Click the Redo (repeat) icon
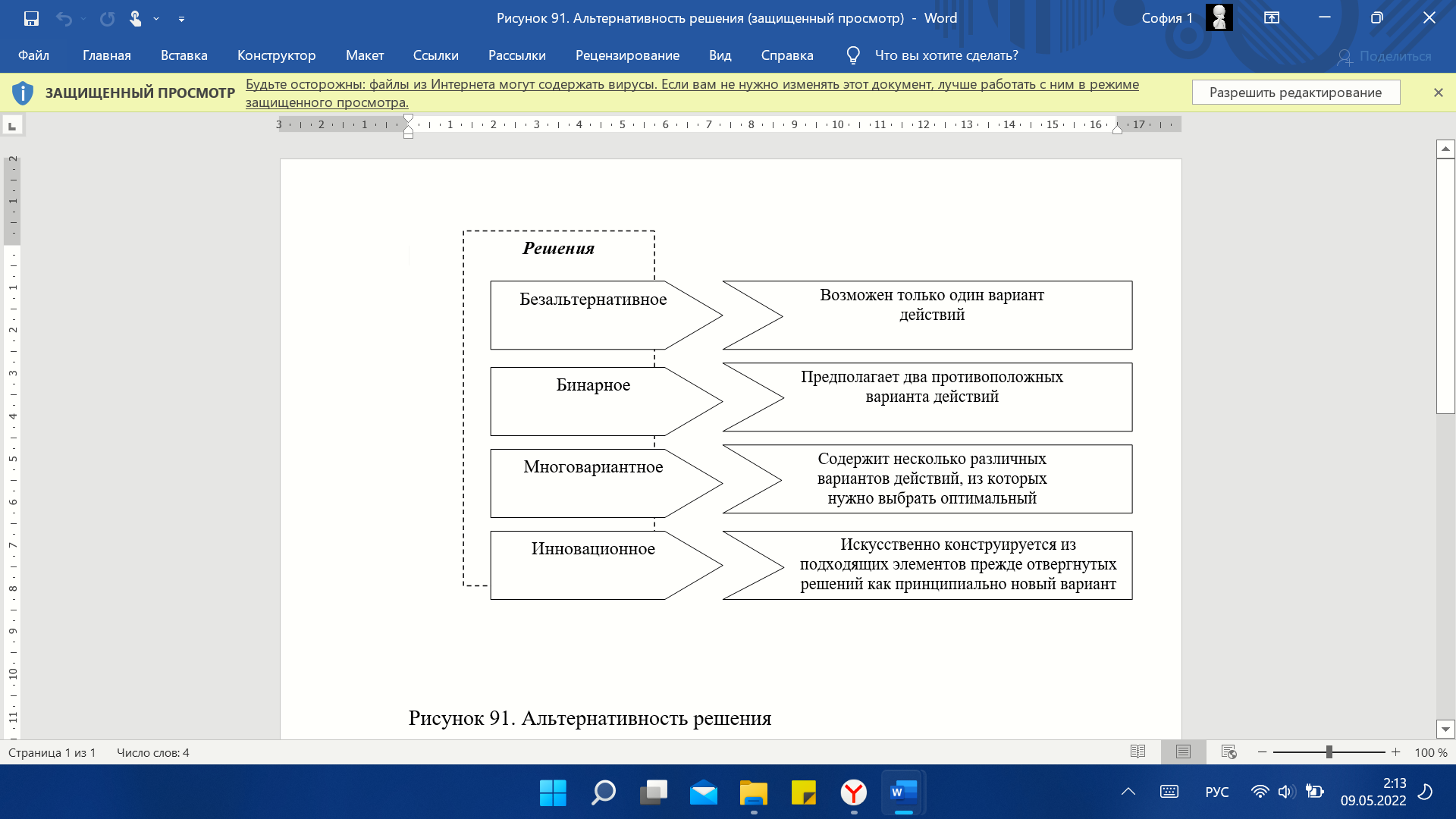This screenshot has width=1456, height=819. [x=107, y=19]
